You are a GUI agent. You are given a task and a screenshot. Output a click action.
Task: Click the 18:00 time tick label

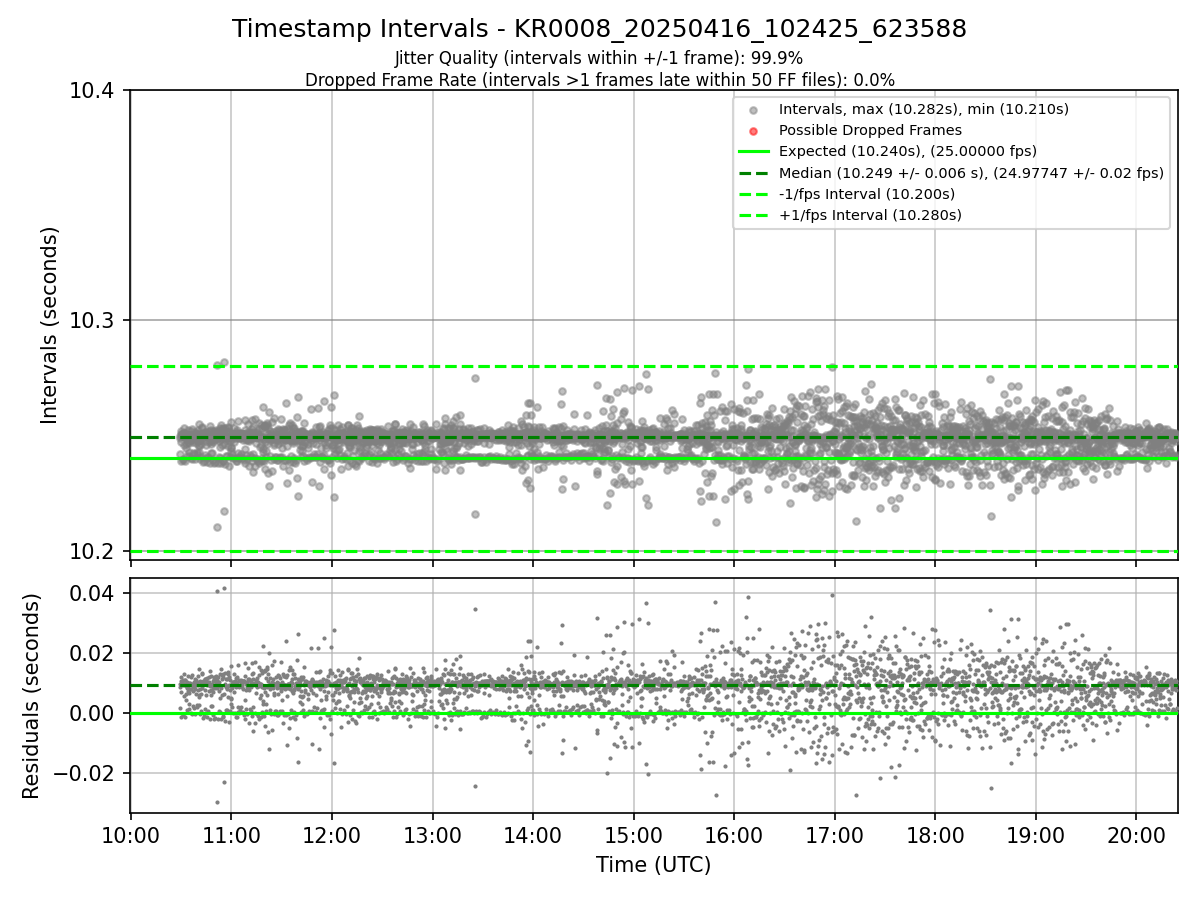pos(935,834)
